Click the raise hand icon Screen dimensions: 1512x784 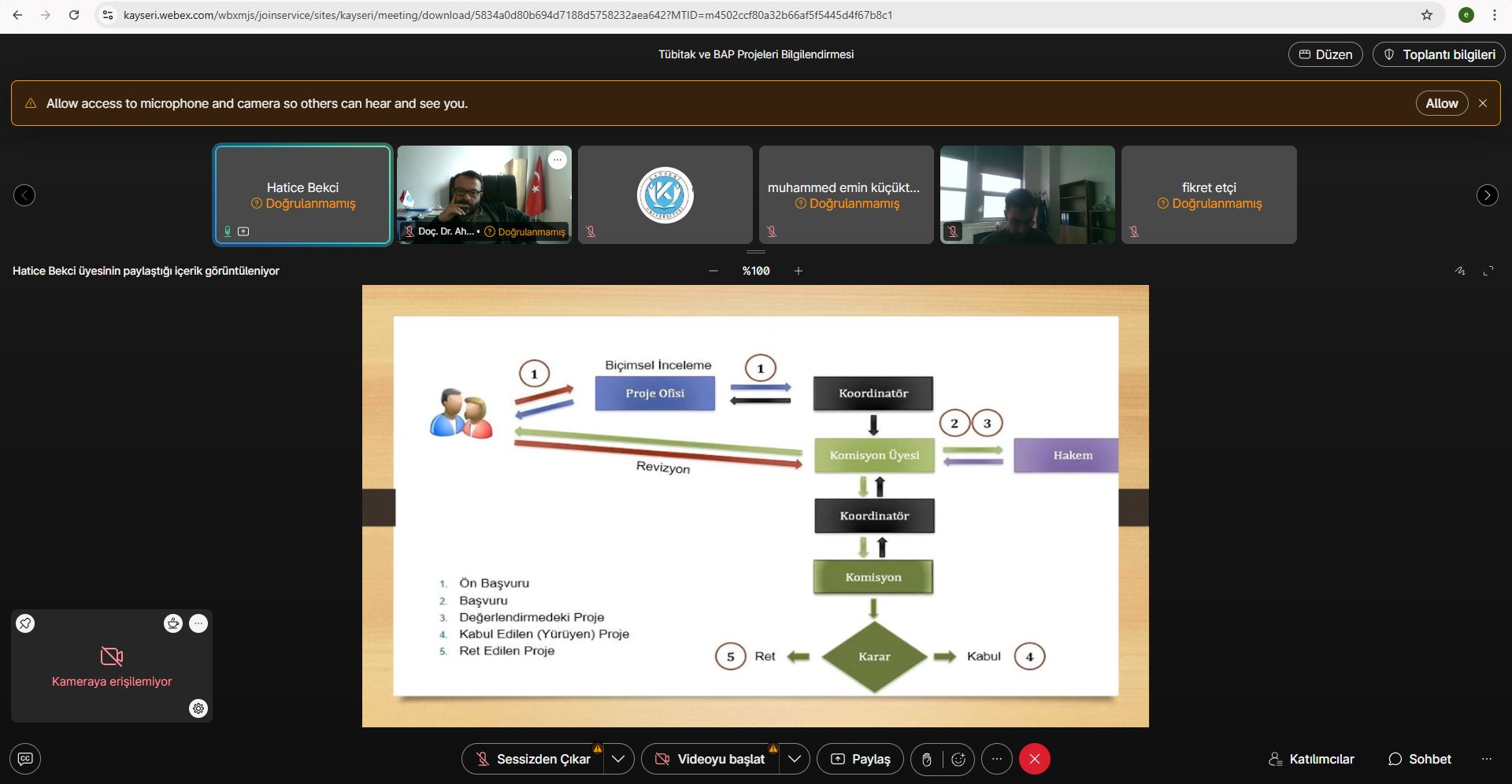click(x=927, y=759)
